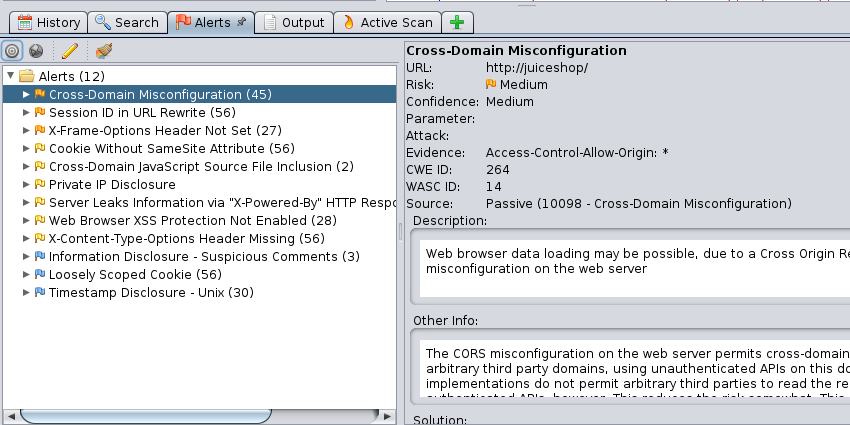Expand the Cross-Domain Misconfiguration alert node

coord(26,95)
